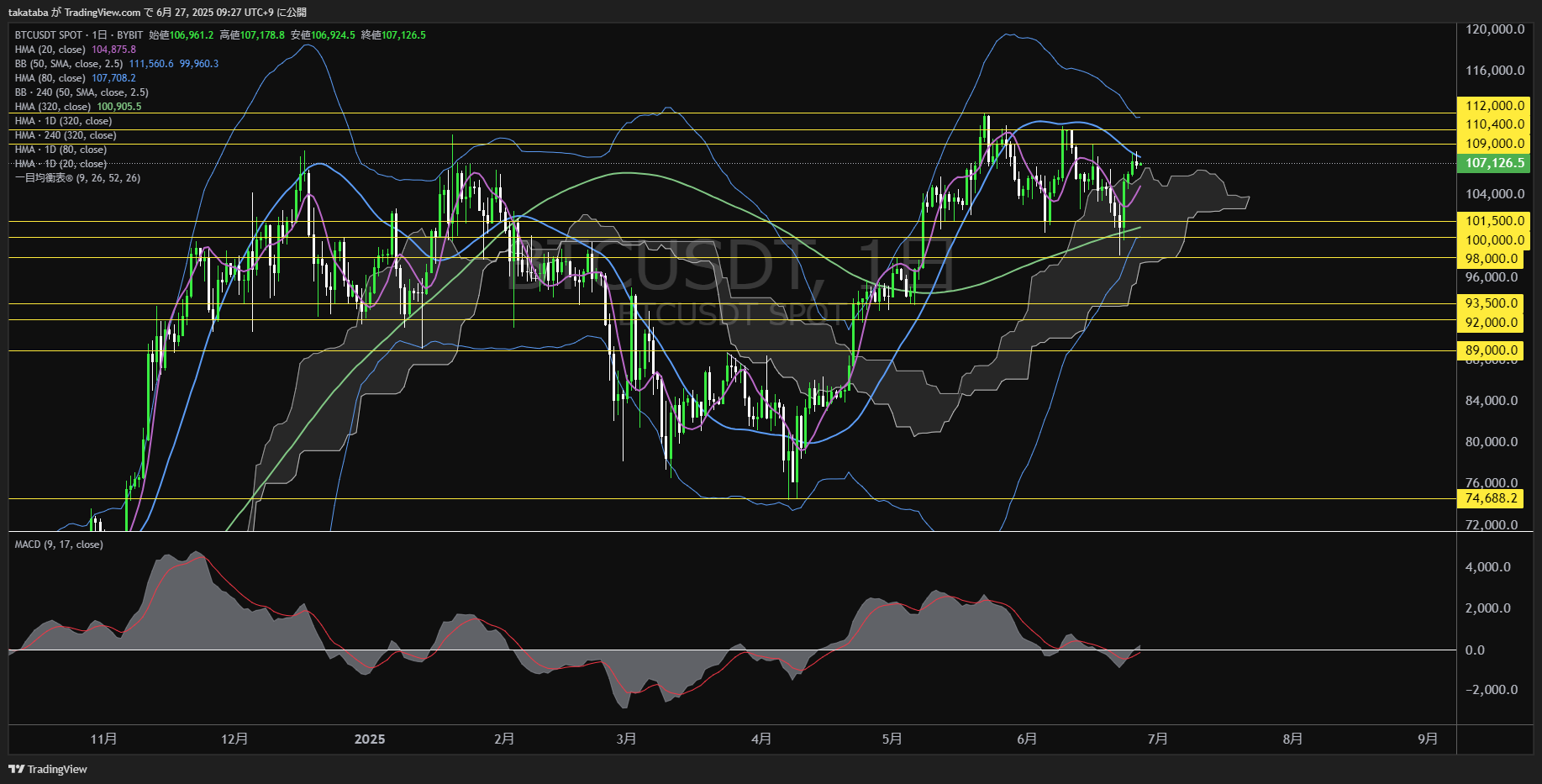Image resolution: width=1542 pixels, height=784 pixels.
Task: Click the yellow 93,500.0 price line label
Action: [x=1492, y=303]
